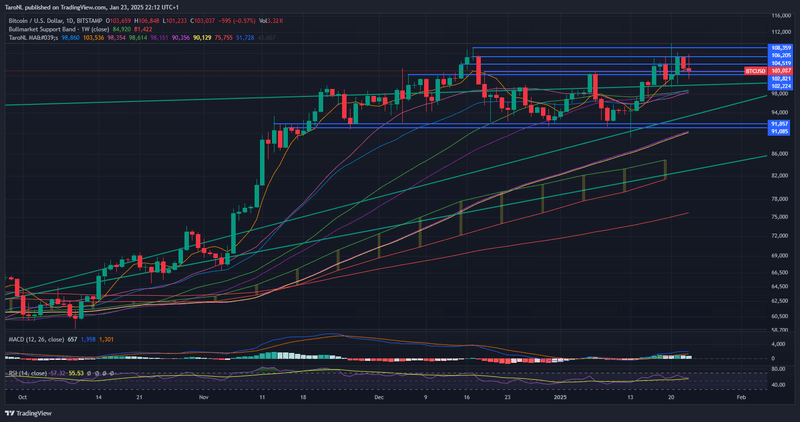Image resolution: width=800 pixels, height=422 pixels.
Task: Click the header line 'TaroNL published on TradingView.com'
Action: coord(56,8)
